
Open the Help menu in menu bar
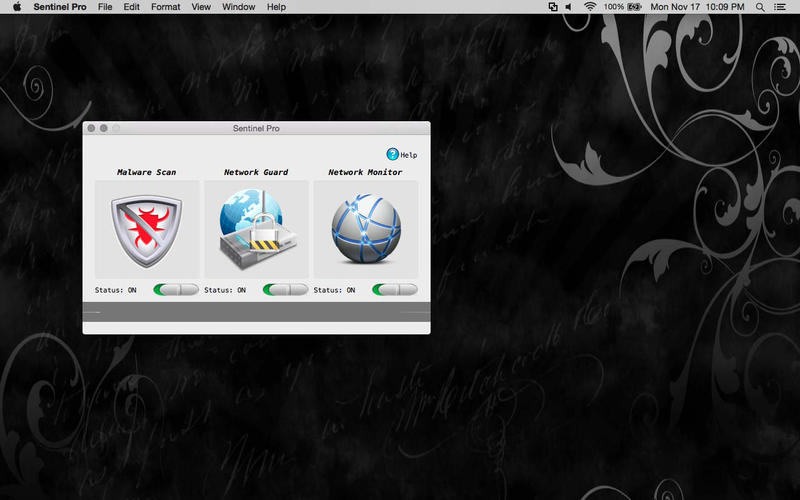(x=276, y=7)
